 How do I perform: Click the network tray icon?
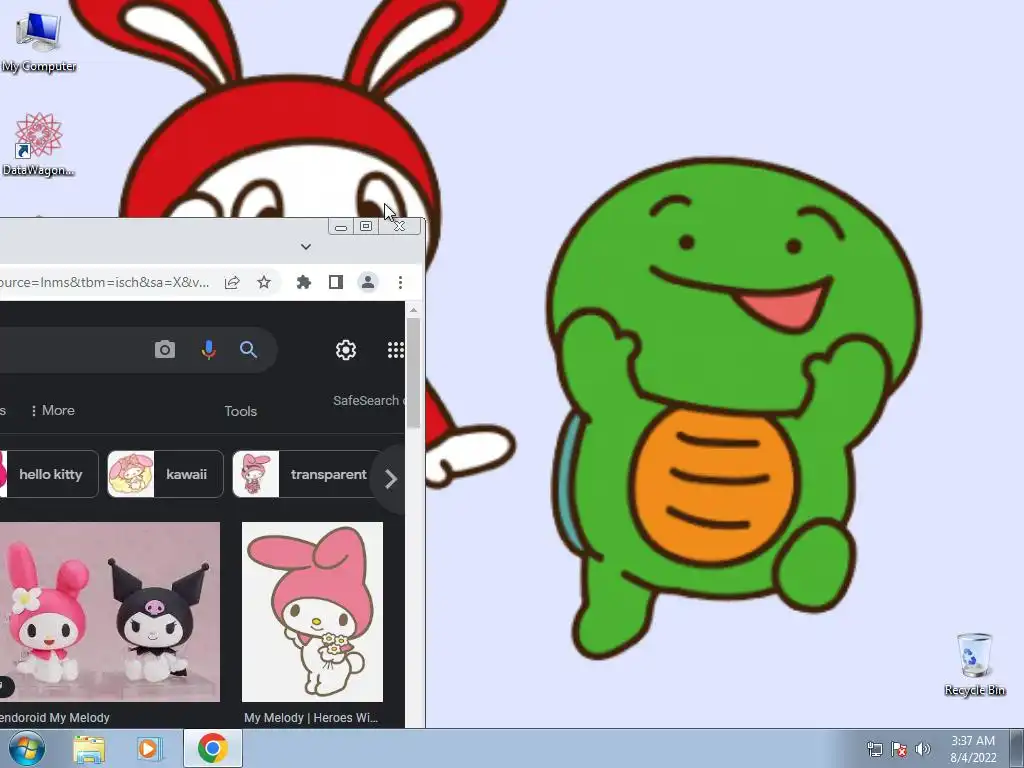pos(874,749)
